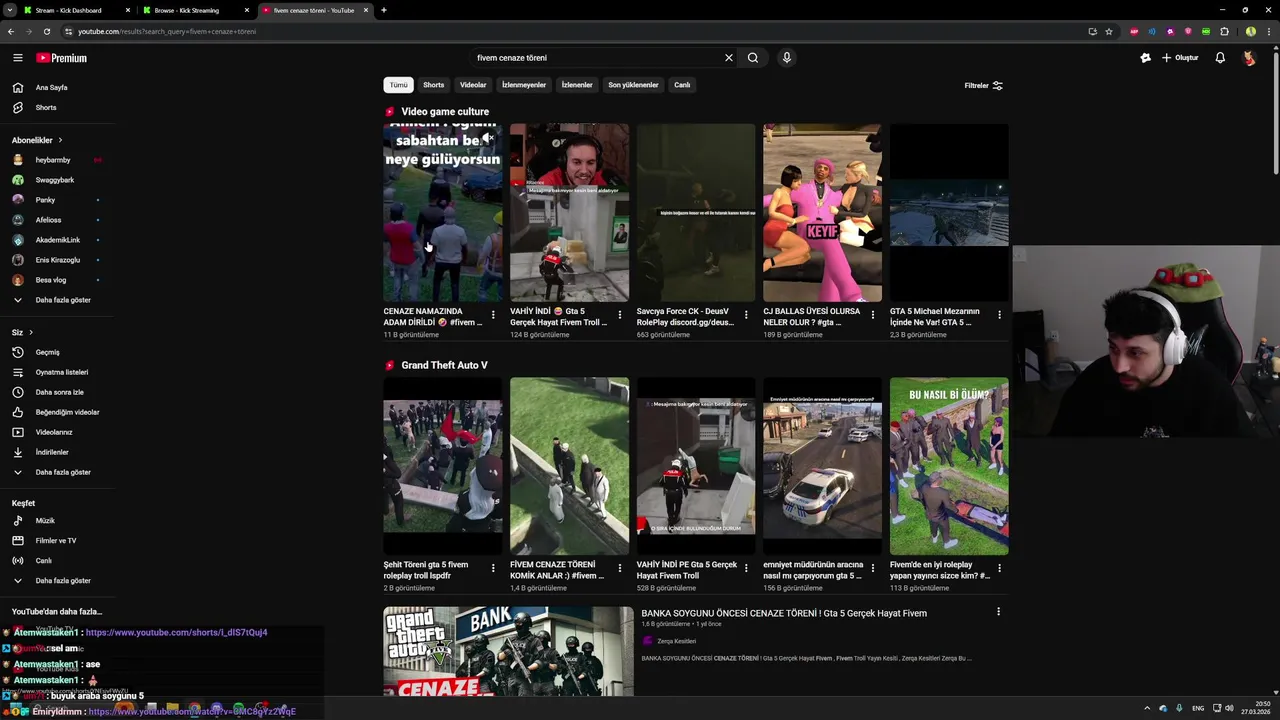Open Swaggybark subscription channel
Viewport: 1280px width, 720px height.
tap(55, 180)
